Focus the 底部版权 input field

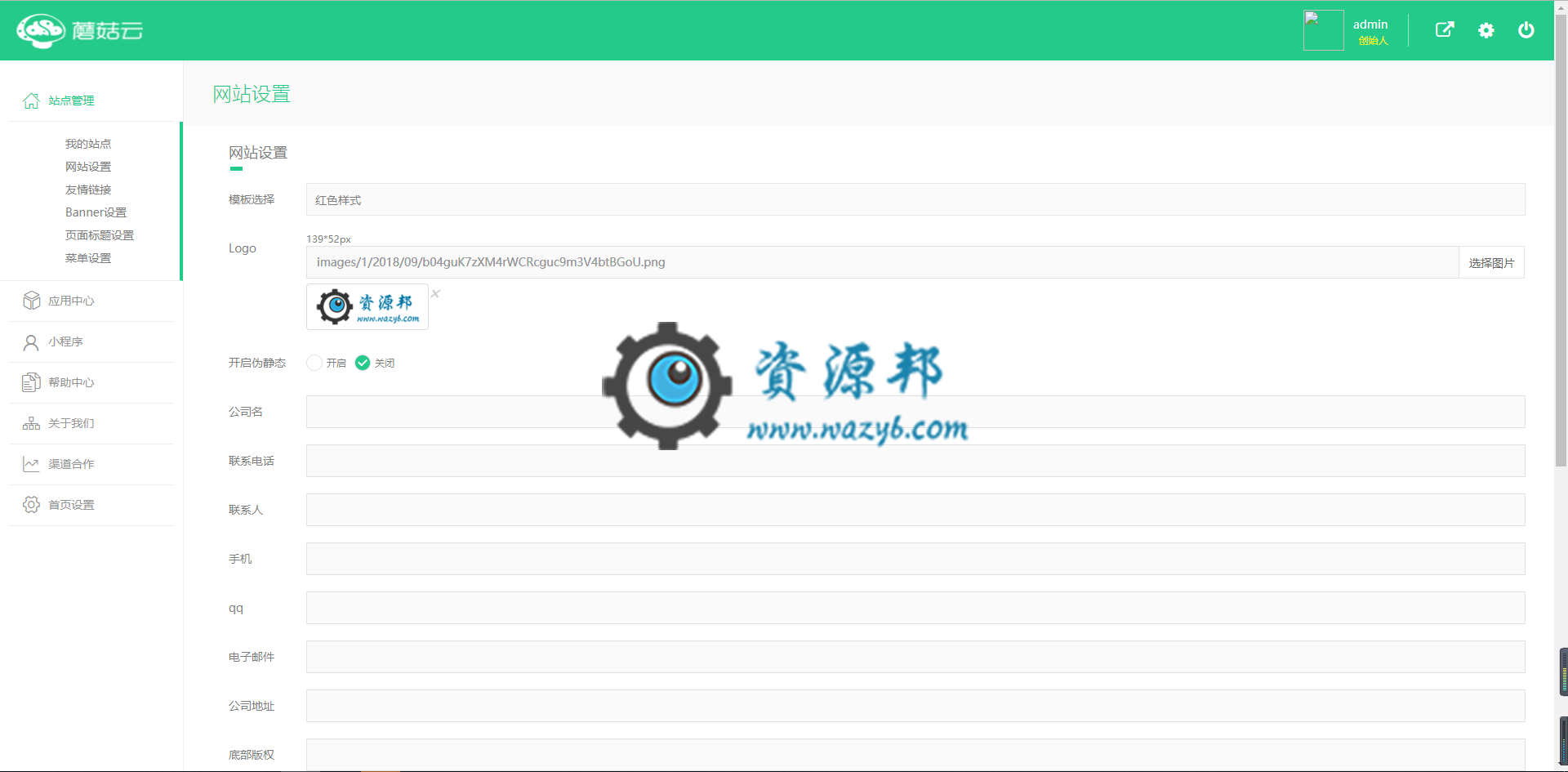tap(915, 754)
